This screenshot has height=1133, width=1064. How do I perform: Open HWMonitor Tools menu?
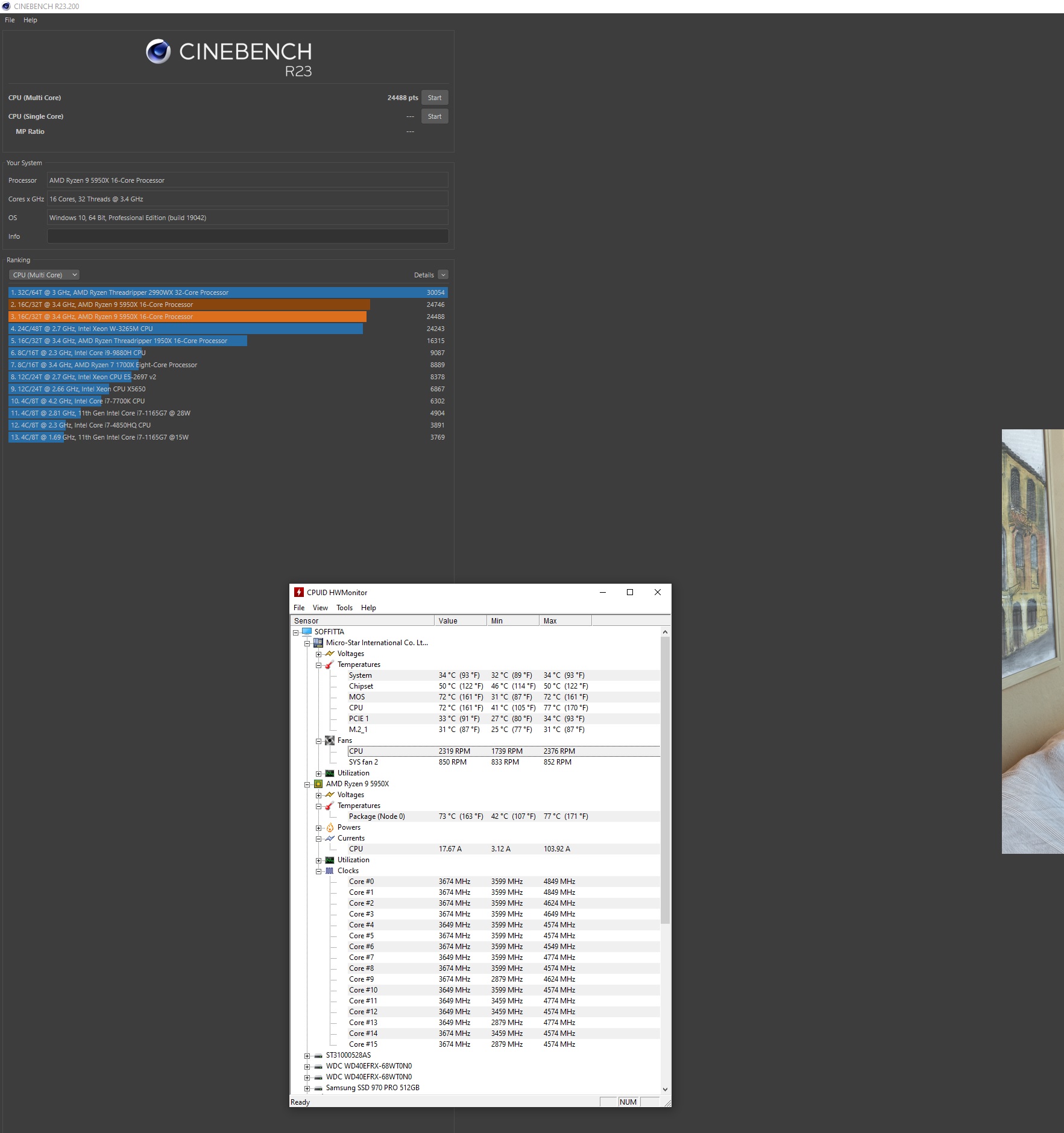[344, 608]
